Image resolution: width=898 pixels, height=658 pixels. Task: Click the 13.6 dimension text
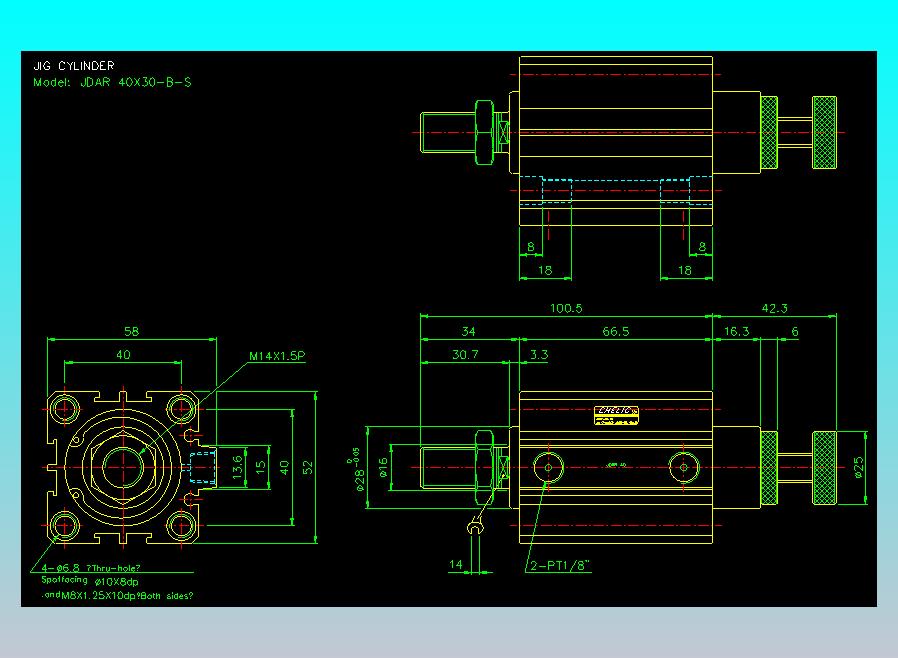(x=238, y=467)
